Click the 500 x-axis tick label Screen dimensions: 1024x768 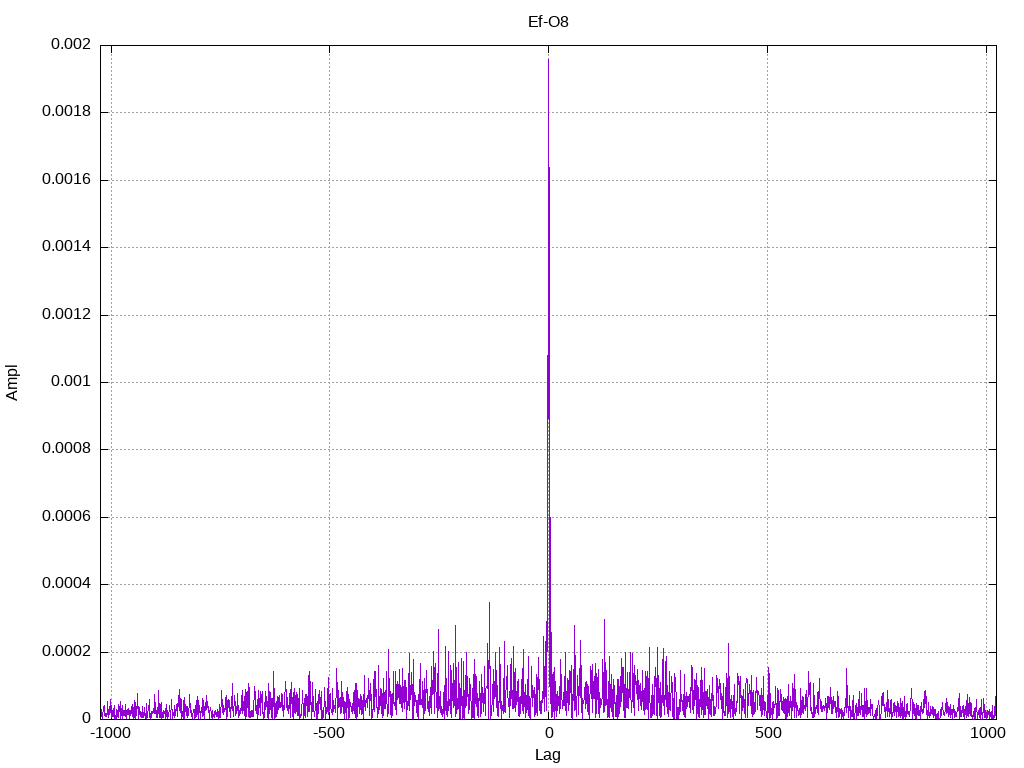tap(767, 733)
